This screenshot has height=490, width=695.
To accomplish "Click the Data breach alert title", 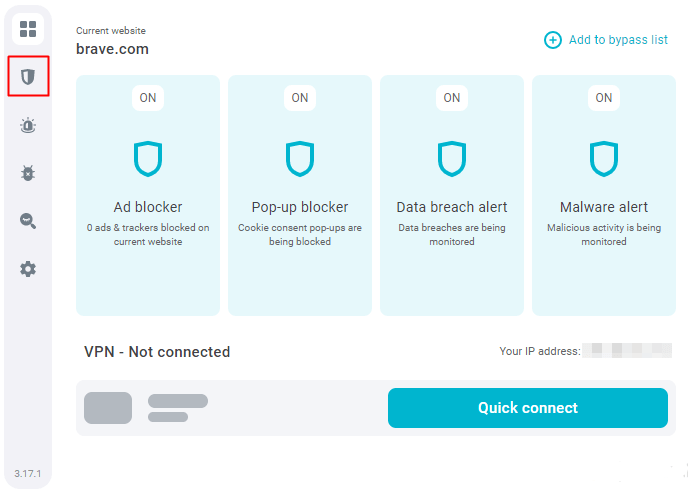I will click(x=452, y=207).
